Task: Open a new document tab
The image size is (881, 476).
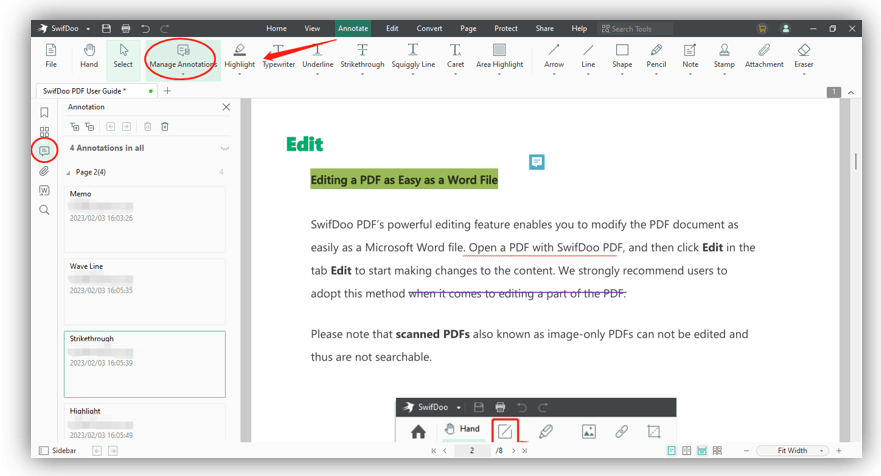Action: [167, 91]
